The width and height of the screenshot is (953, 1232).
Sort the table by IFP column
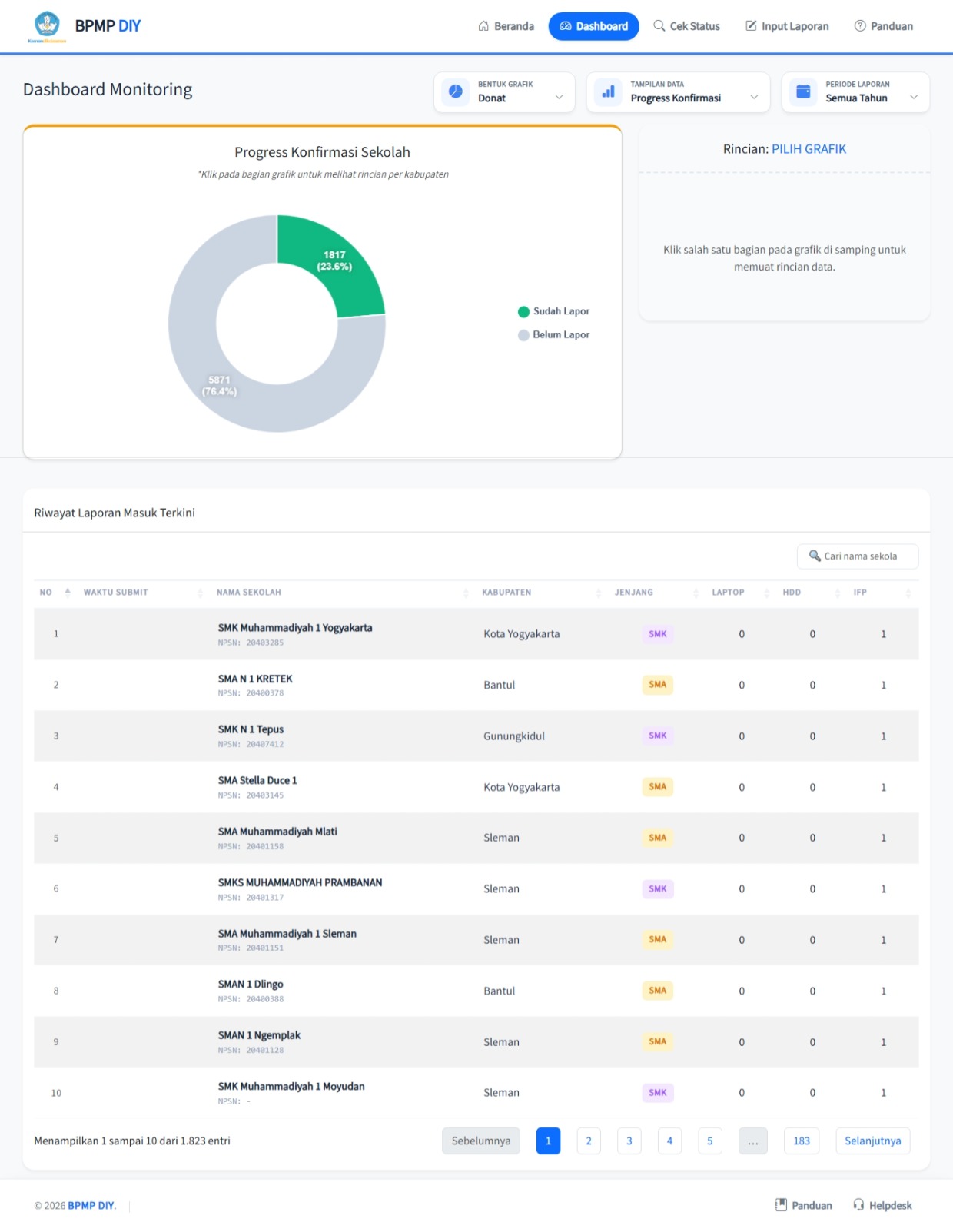tap(882, 593)
